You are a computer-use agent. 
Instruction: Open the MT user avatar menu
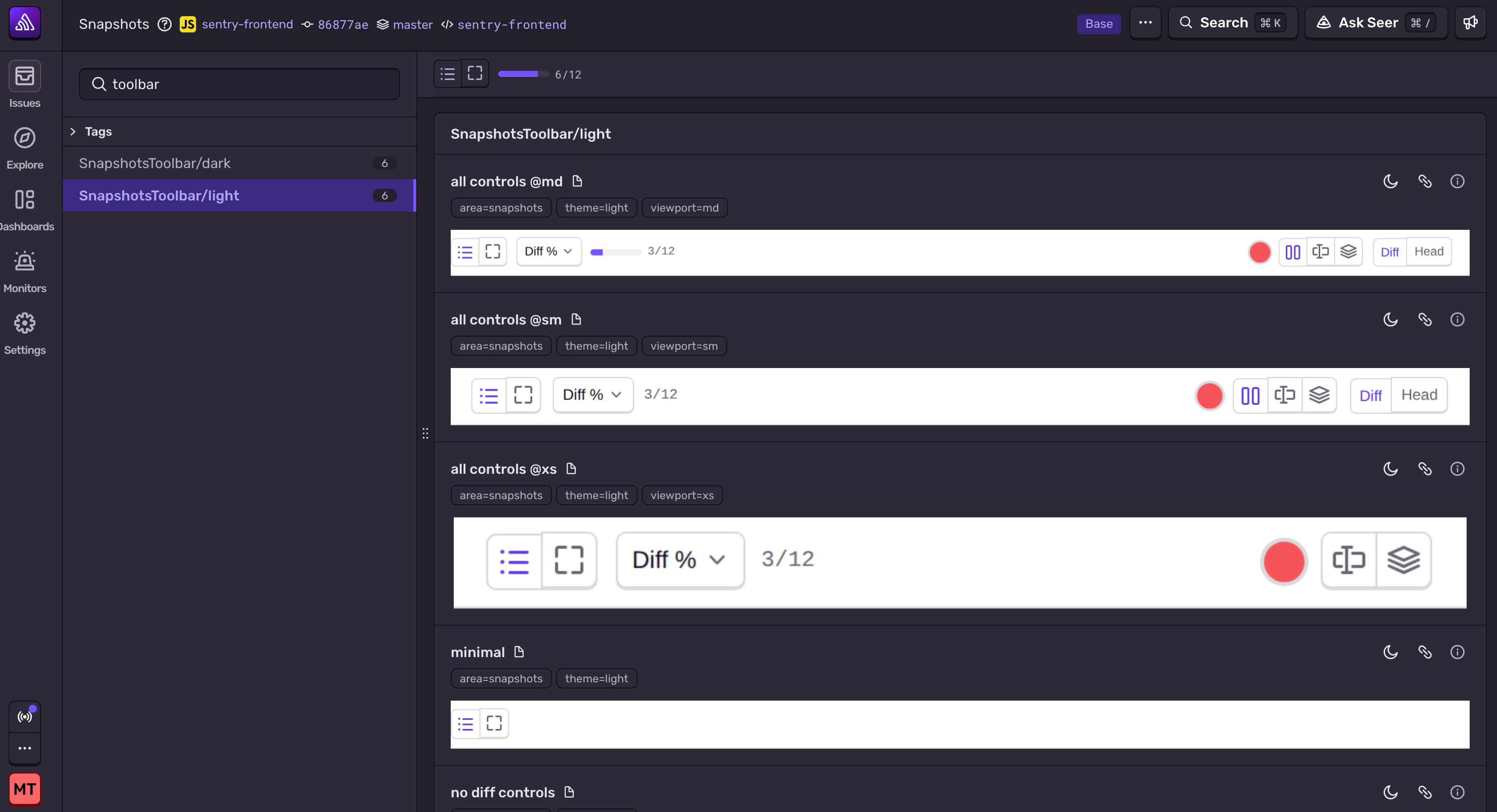[x=24, y=789]
